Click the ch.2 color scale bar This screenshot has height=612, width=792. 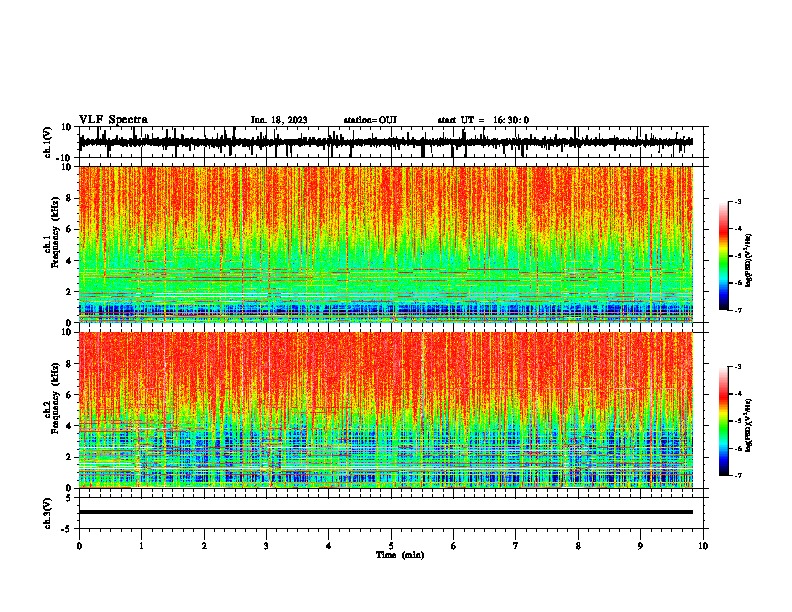[724, 421]
